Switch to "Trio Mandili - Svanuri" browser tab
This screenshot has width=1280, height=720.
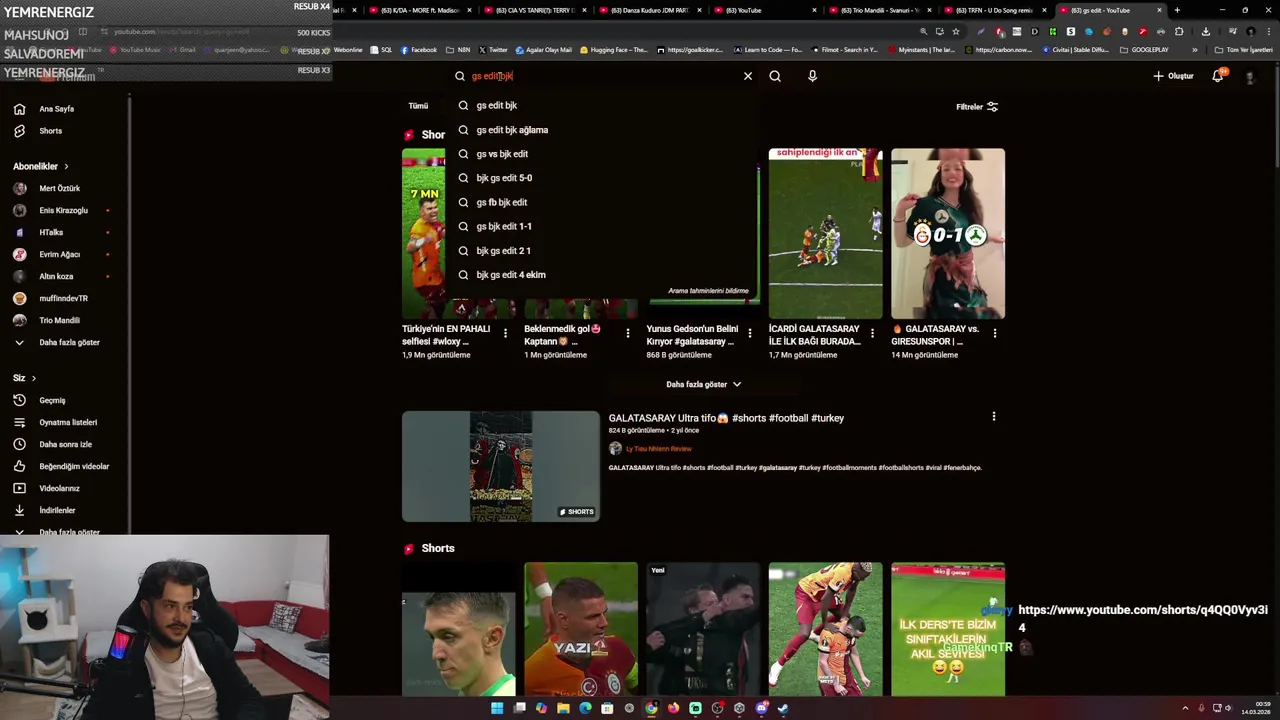pos(878,10)
